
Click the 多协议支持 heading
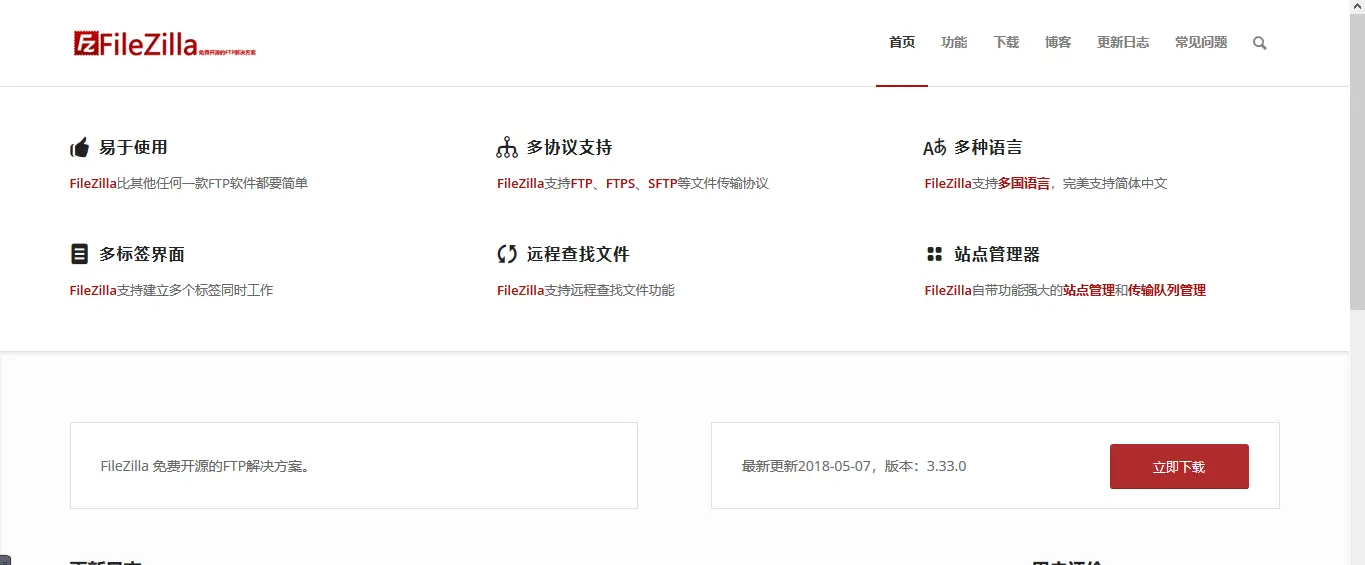pos(569,148)
